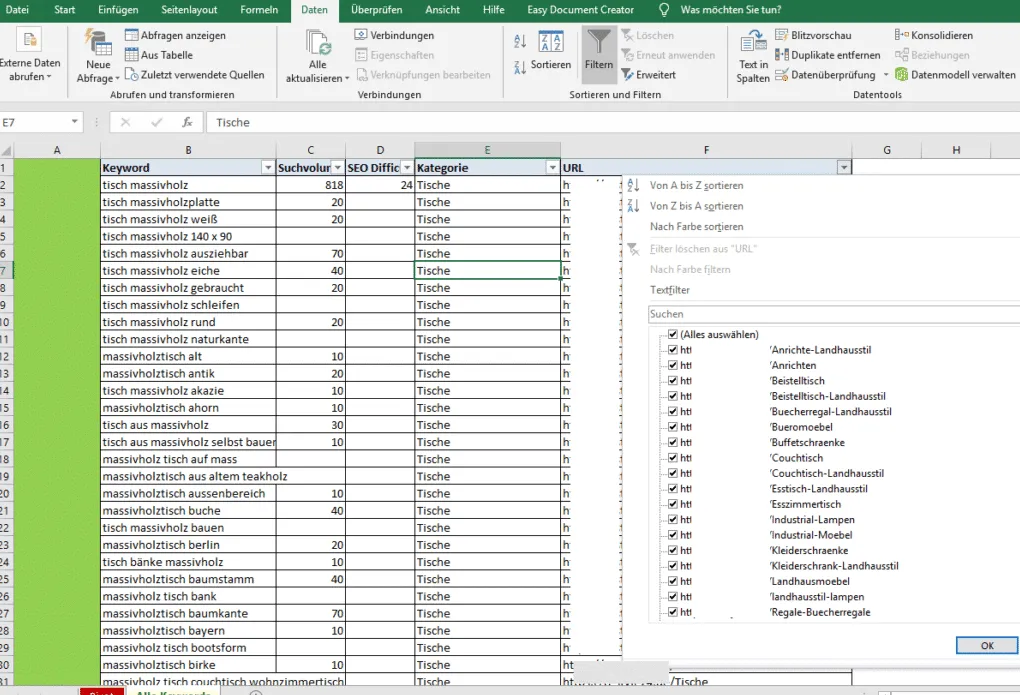Select column E header
This screenshot has height=695, width=1020.
click(x=487, y=150)
